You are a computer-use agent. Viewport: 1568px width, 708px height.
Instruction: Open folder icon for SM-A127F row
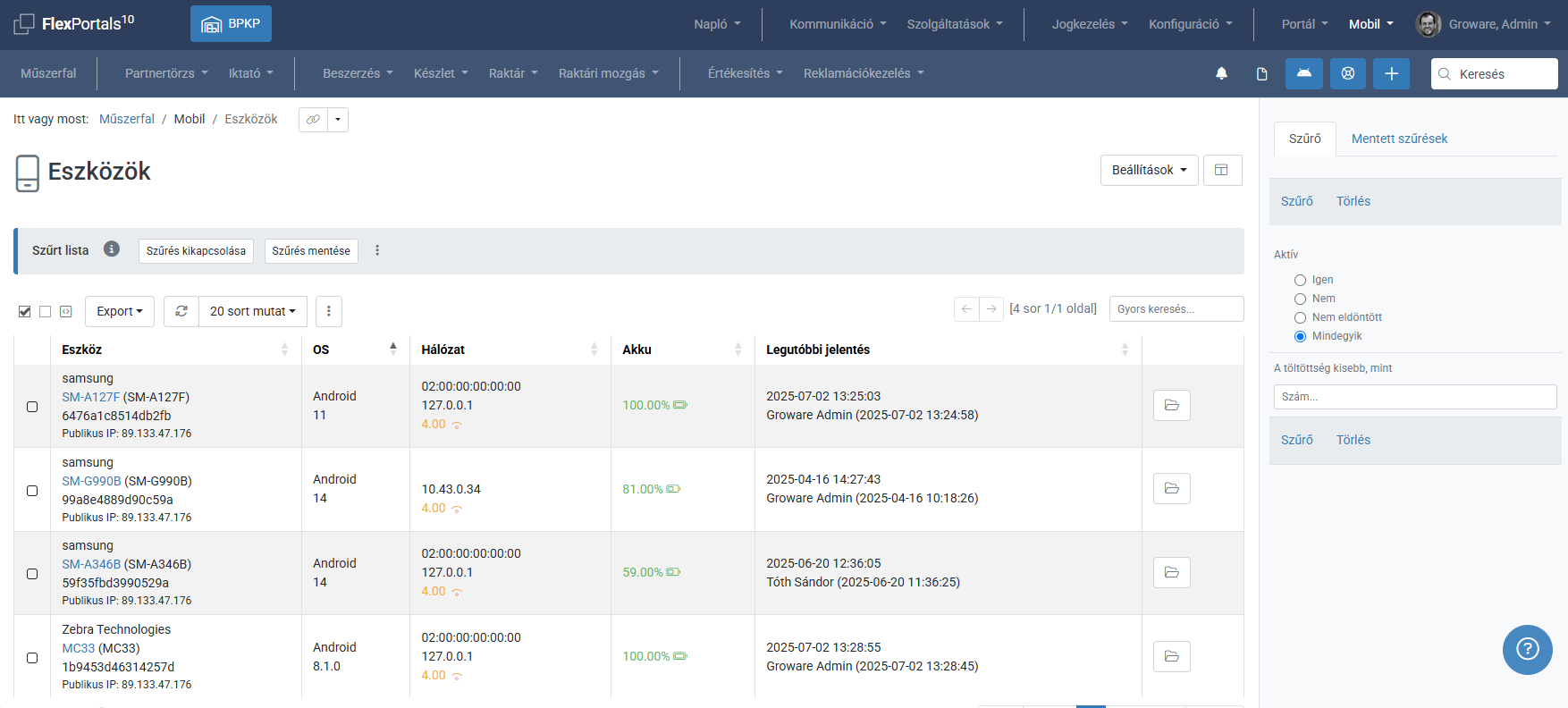[1172, 405]
